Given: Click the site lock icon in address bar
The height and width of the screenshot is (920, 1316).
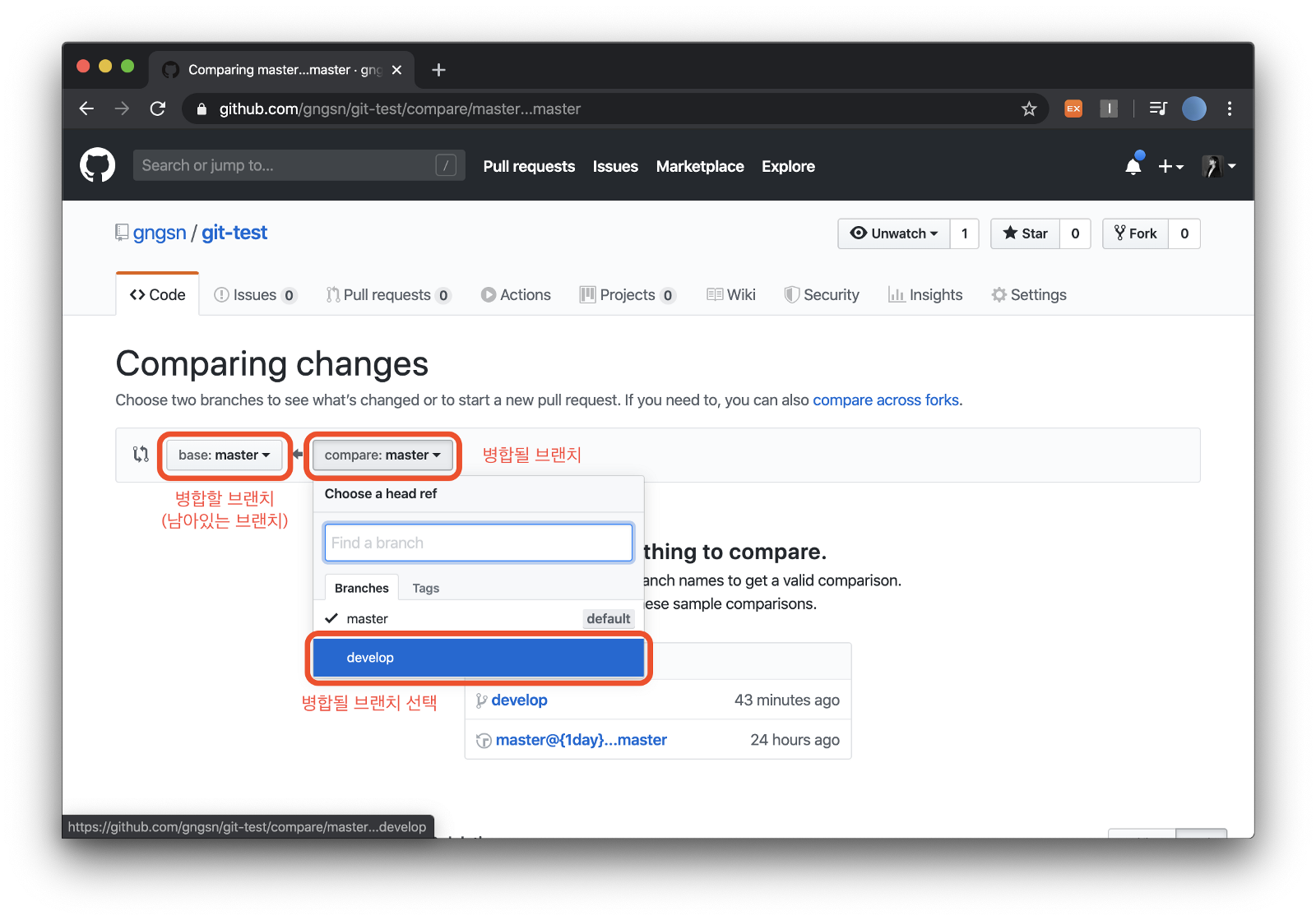Looking at the screenshot, I should (x=202, y=109).
